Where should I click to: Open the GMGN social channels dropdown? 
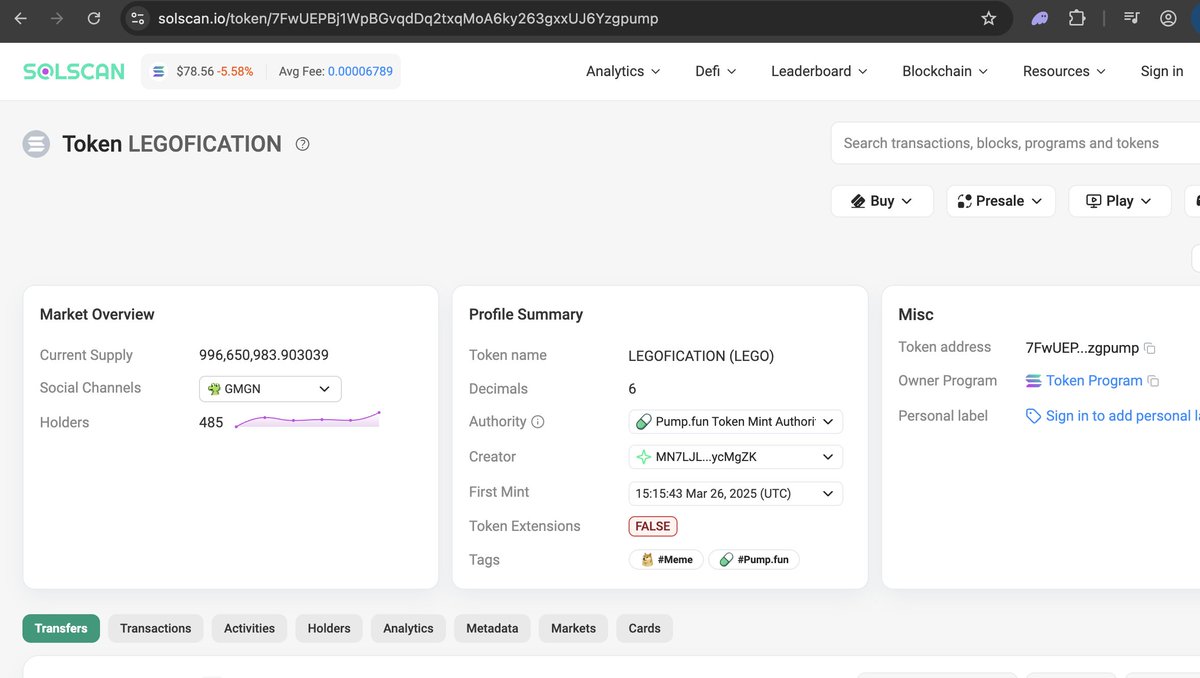click(x=270, y=389)
